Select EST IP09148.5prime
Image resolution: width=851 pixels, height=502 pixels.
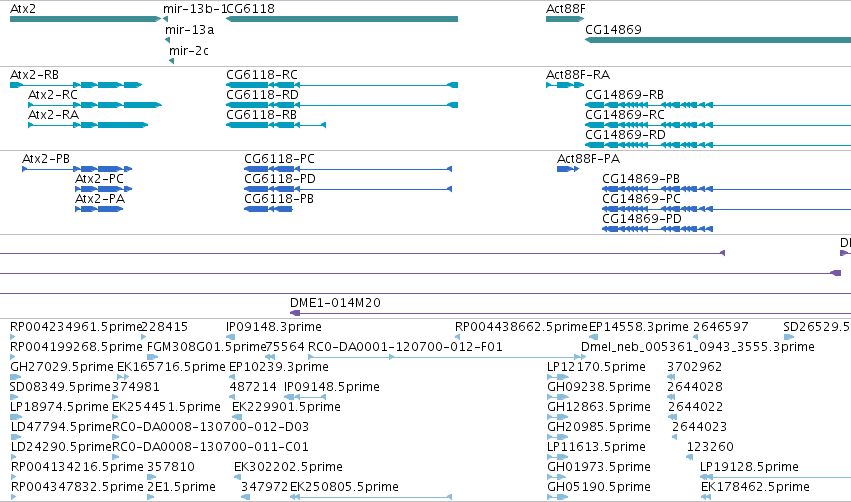click(332, 387)
